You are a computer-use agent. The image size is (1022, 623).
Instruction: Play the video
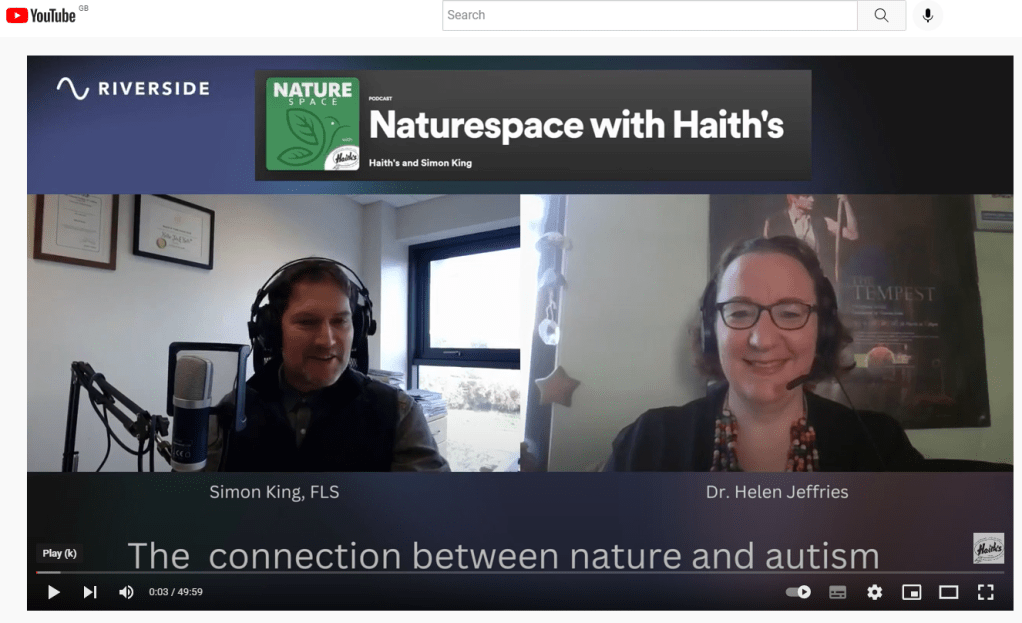click(x=54, y=592)
